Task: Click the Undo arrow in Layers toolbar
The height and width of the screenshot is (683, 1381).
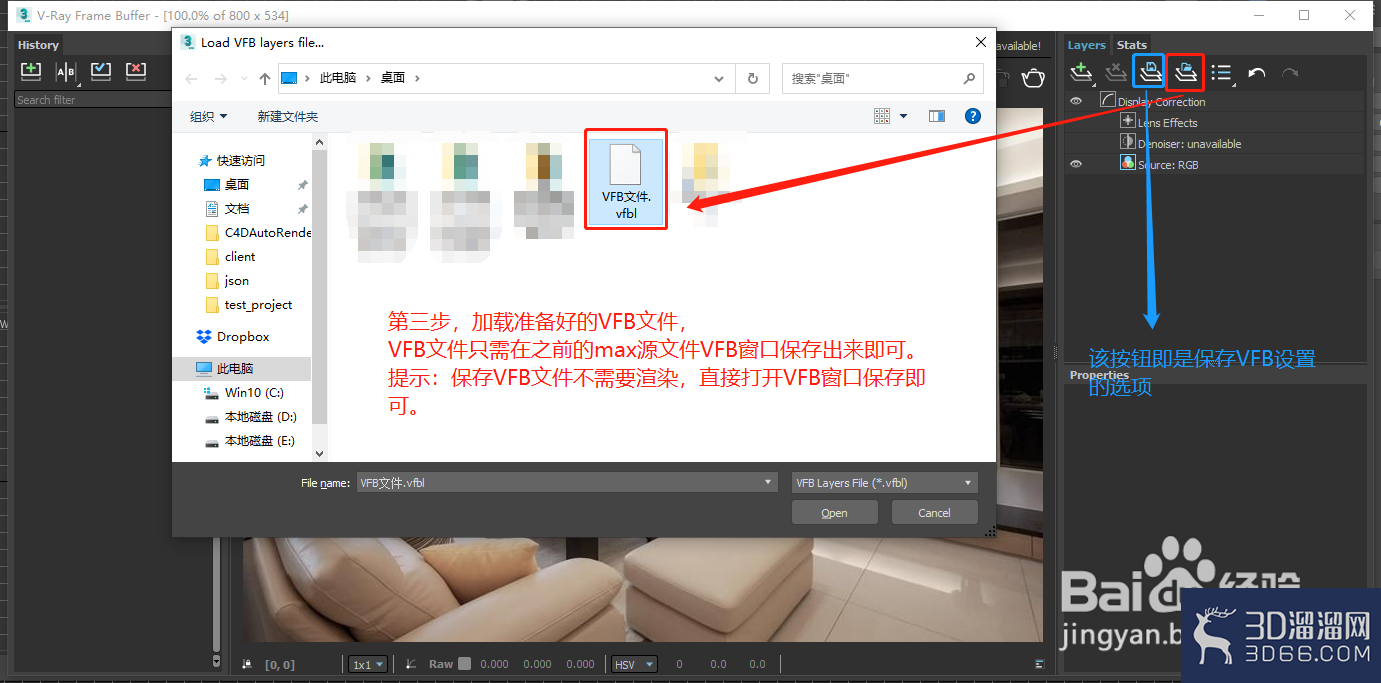Action: coord(1257,73)
